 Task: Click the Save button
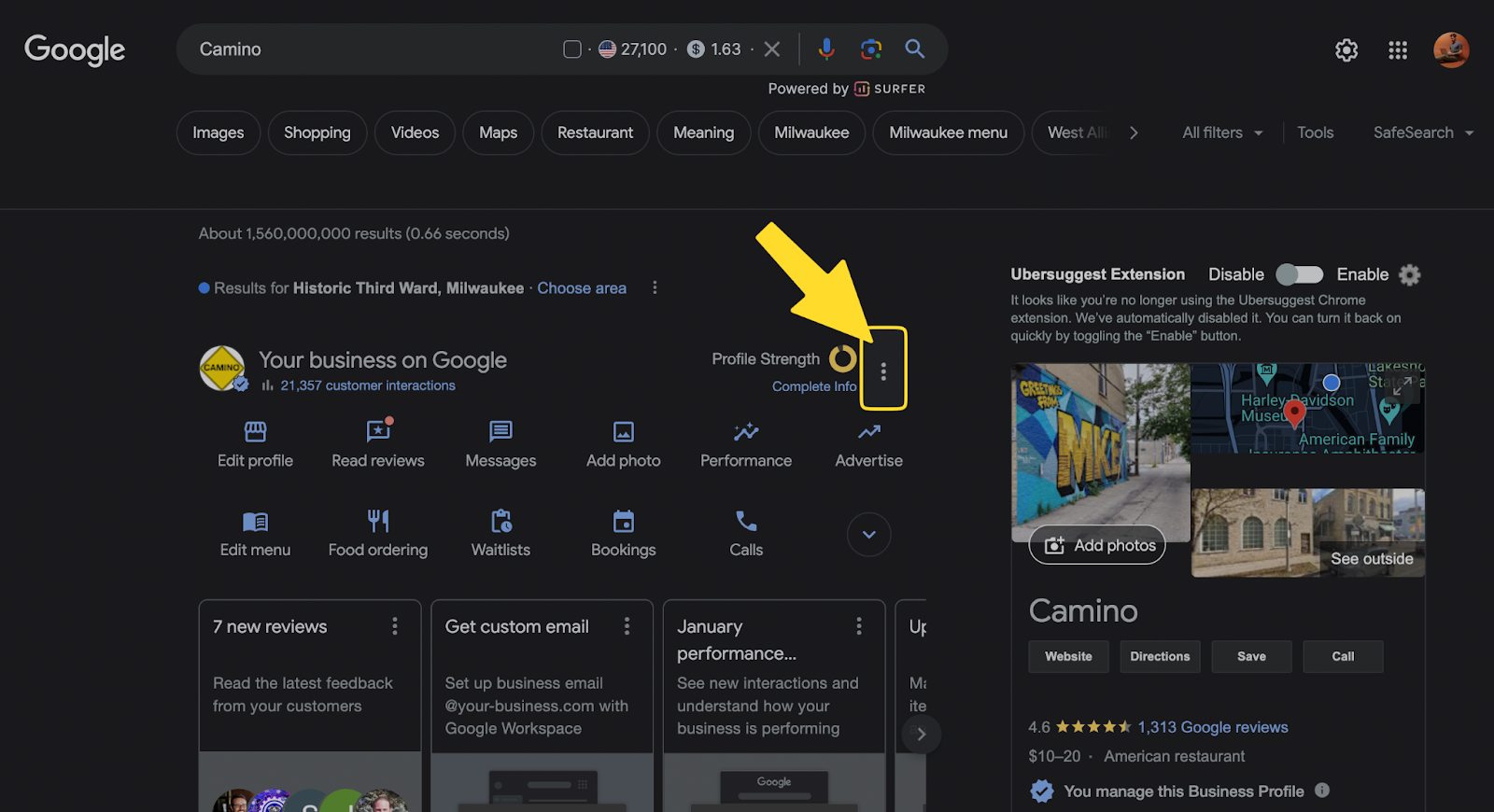(x=1251, y=656)
